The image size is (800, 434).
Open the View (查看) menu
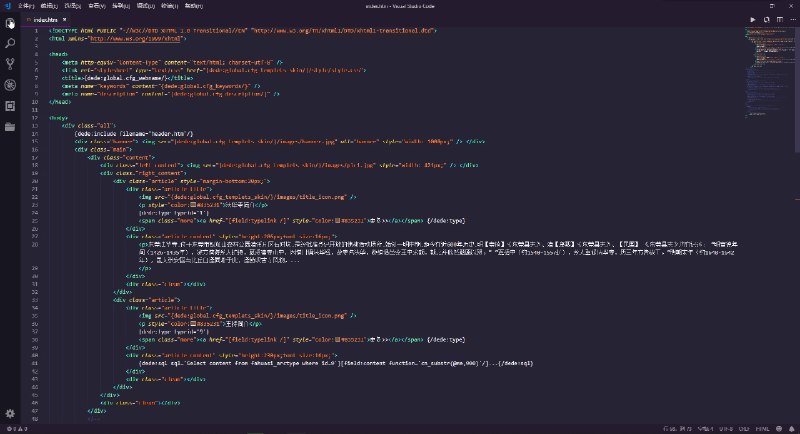pyautogui.click(x=96, y=6)
